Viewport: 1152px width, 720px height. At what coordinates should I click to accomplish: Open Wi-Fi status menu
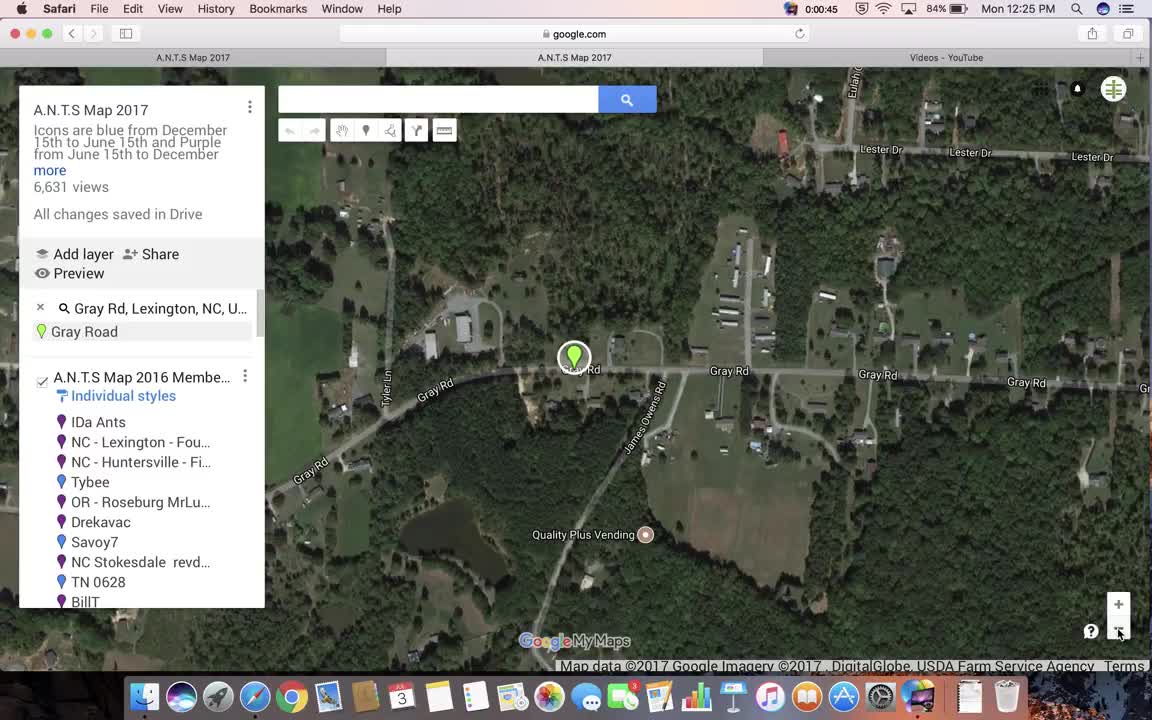(x=883, y=9)
